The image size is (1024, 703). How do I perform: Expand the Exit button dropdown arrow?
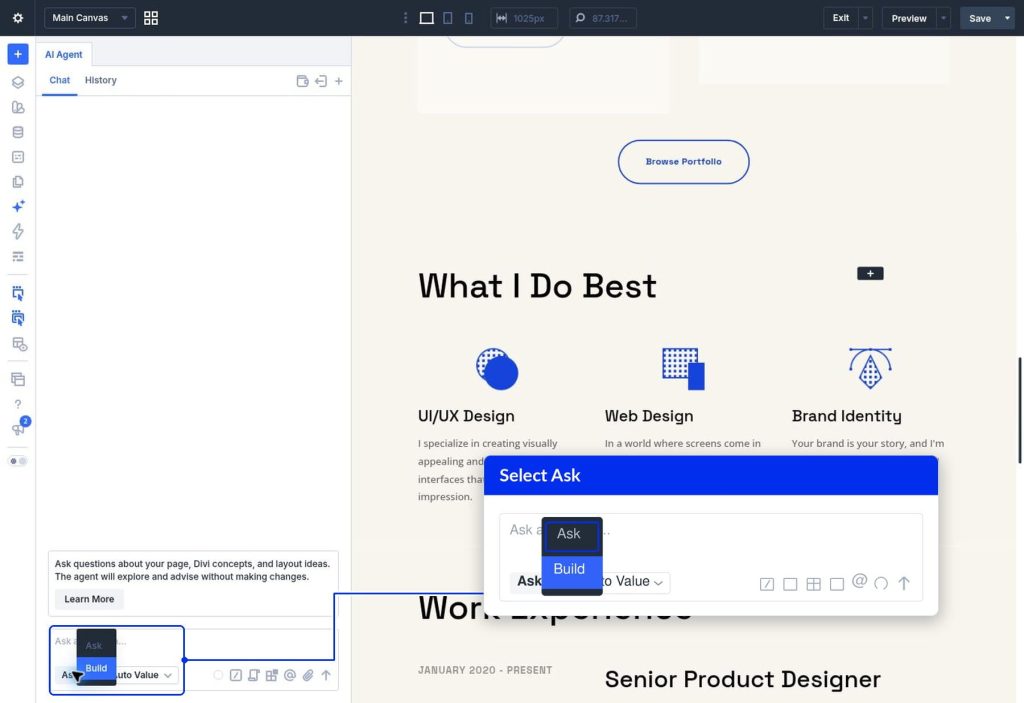(x=865, y=18)
